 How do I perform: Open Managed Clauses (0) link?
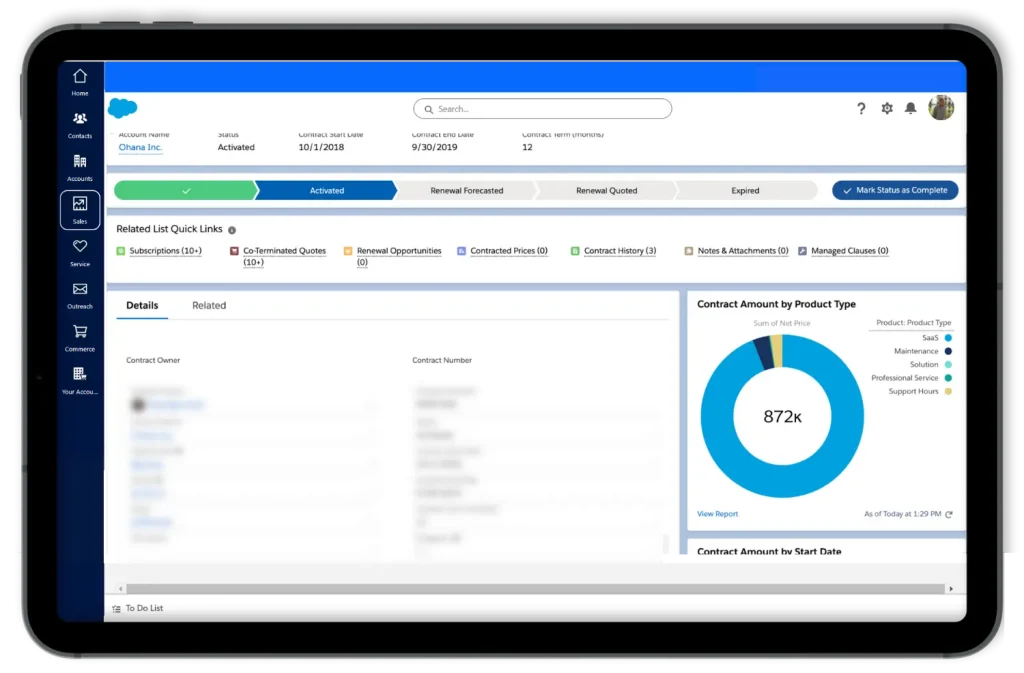[x=850, y=251]
